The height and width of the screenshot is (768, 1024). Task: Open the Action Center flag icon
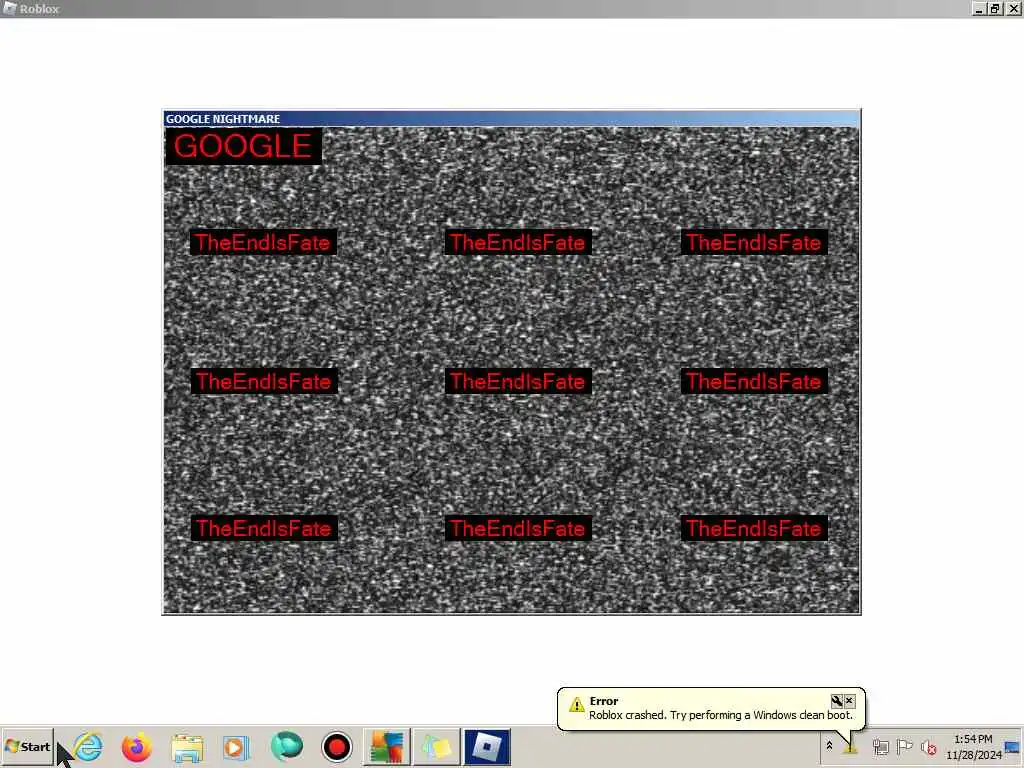click(x=904, y=746)
